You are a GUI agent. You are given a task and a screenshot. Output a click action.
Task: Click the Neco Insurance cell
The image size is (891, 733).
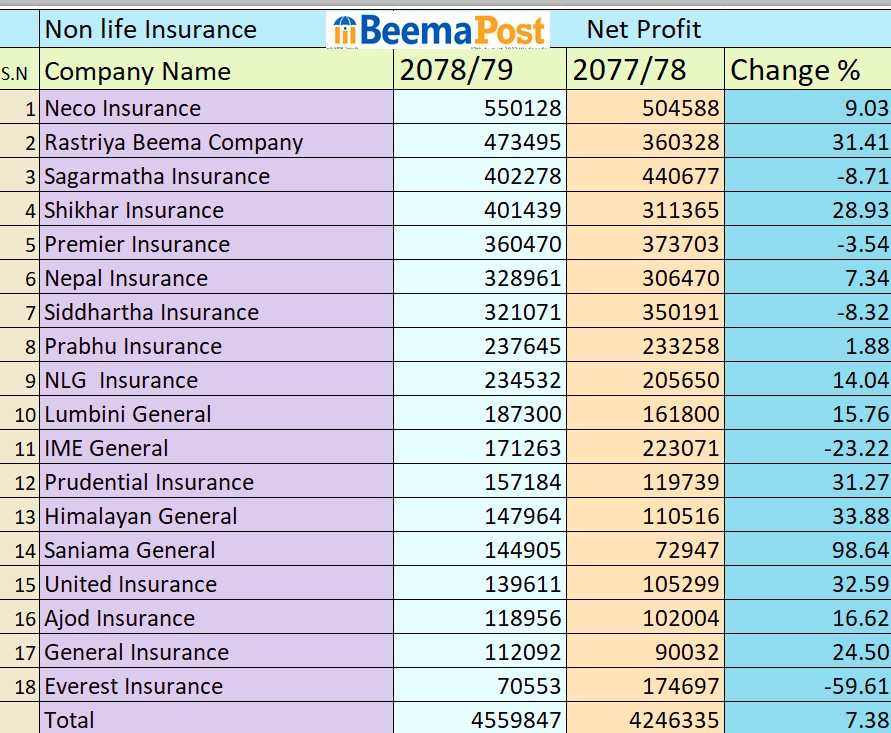click(x=123, y=108)
